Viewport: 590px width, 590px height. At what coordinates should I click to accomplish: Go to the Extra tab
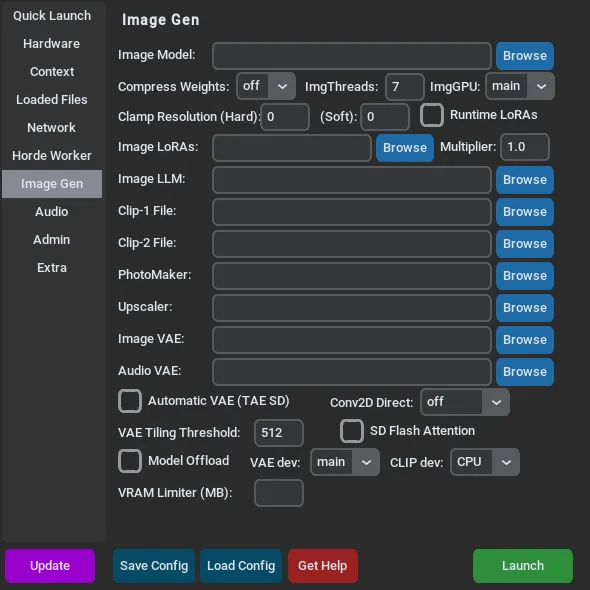[x=52, y=268]
